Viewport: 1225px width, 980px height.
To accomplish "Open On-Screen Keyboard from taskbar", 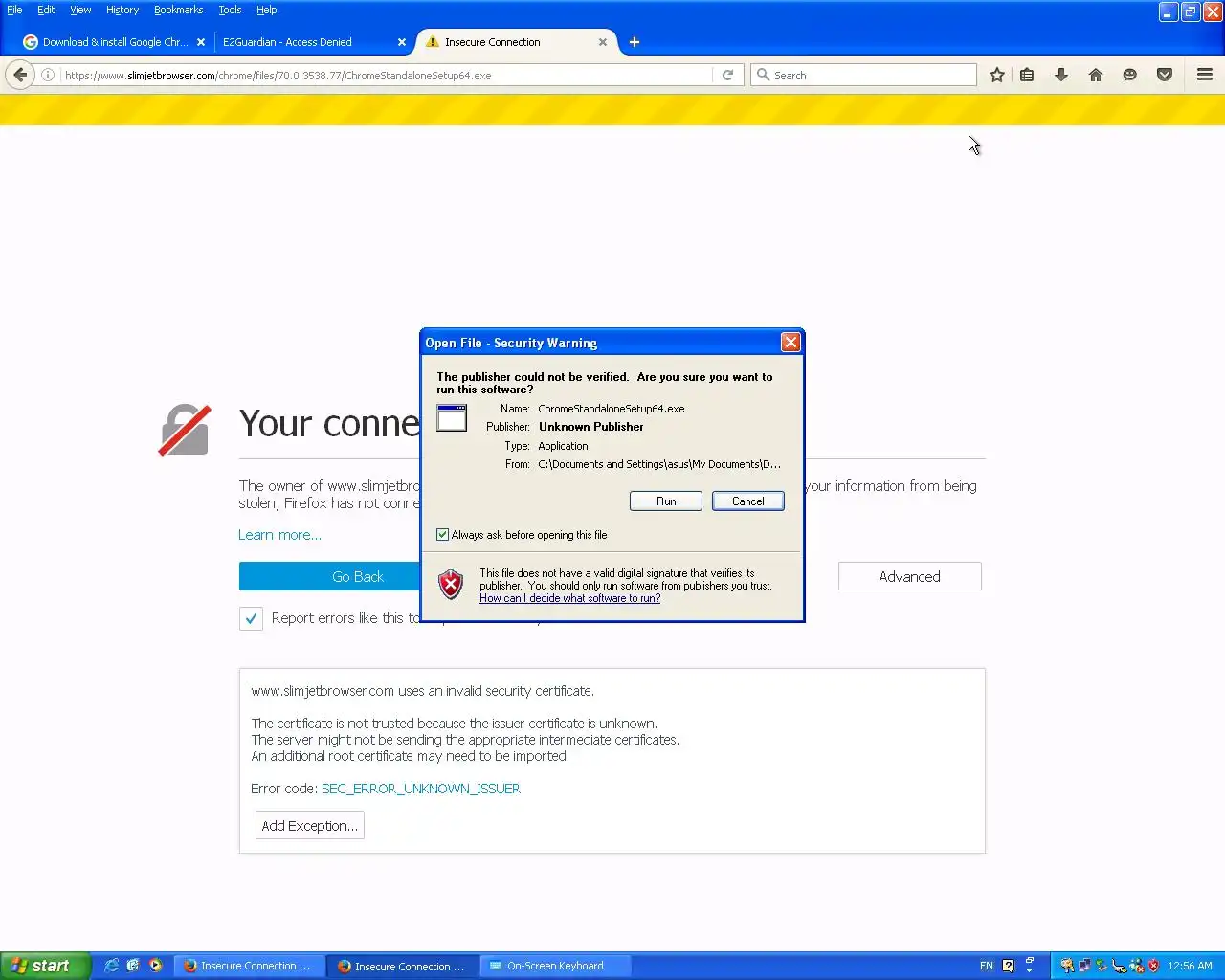I will [555, 966].
